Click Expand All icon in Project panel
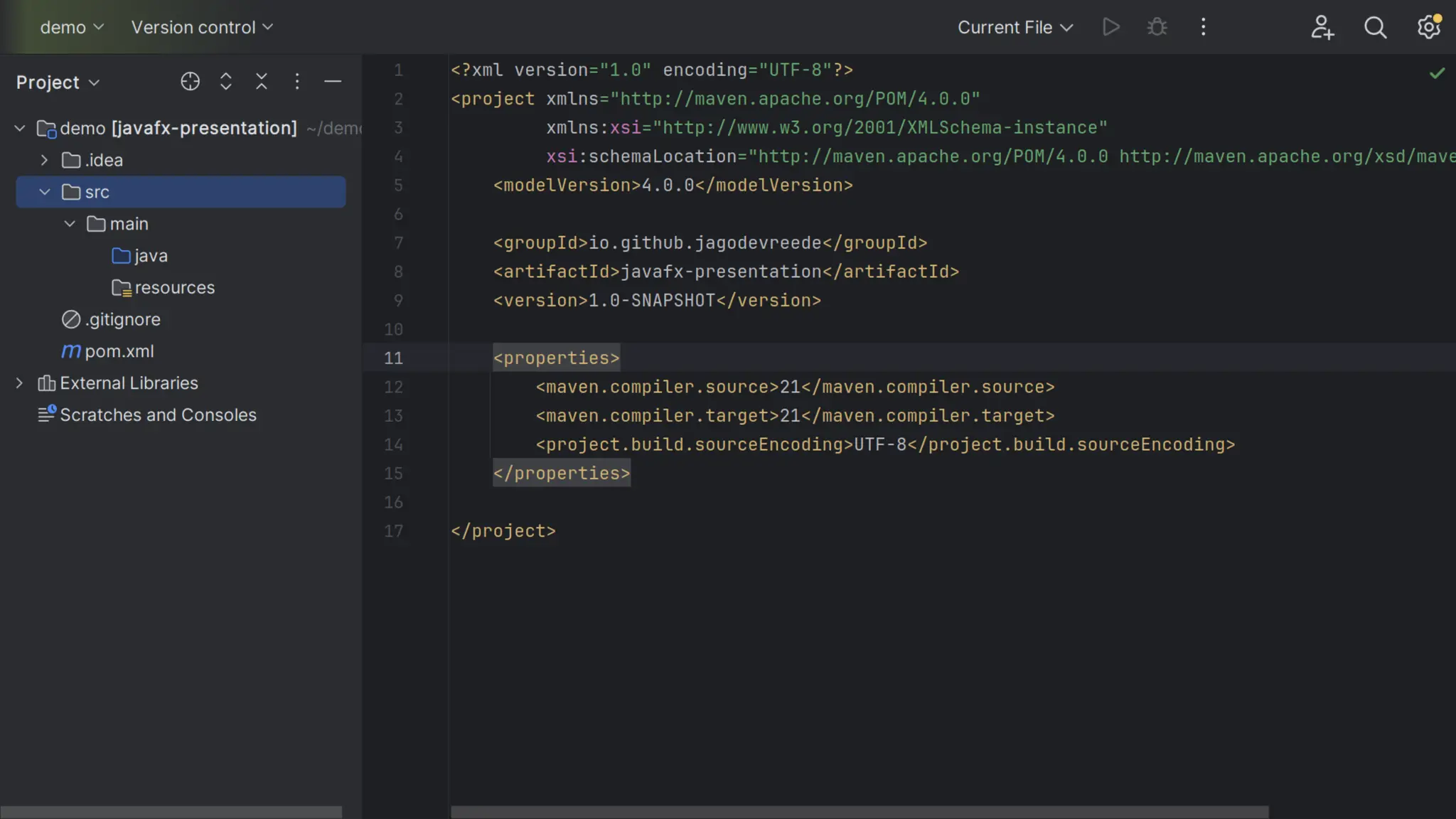 [x=225, y=82]
